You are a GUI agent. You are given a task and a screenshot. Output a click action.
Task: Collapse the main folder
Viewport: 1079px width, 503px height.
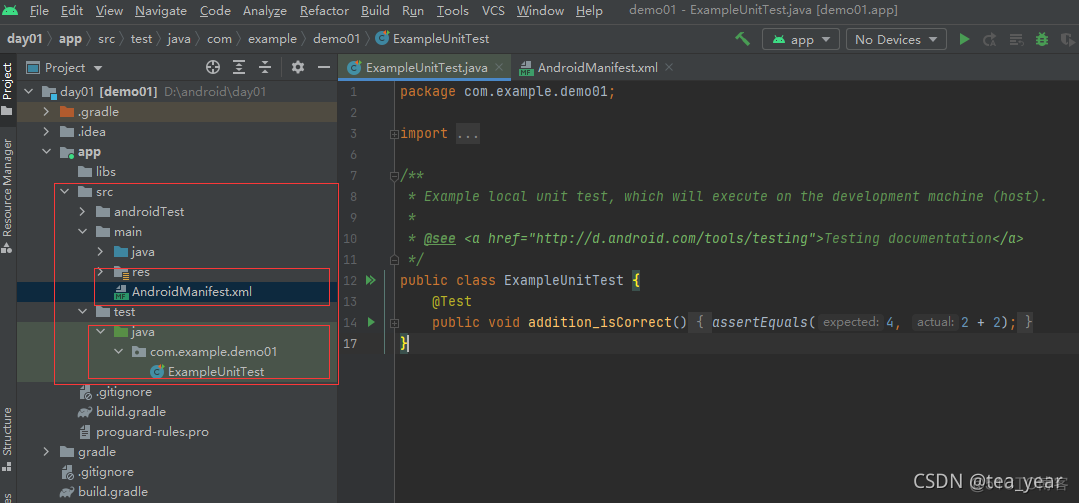click(83, 232)
